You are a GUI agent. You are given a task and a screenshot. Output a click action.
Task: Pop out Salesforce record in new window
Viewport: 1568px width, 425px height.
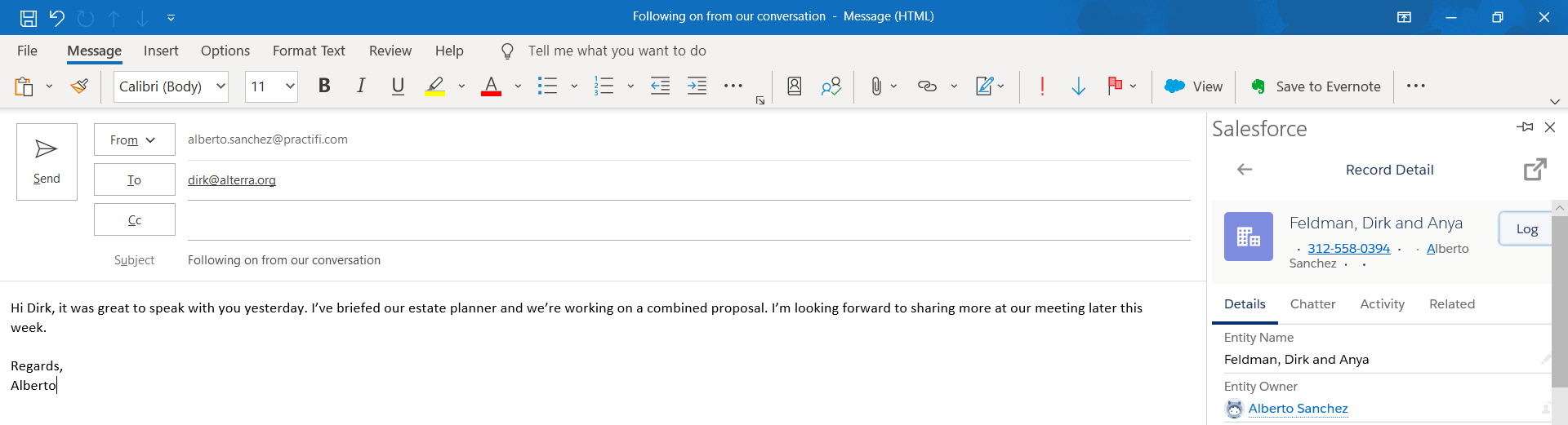coord(1535,170)
